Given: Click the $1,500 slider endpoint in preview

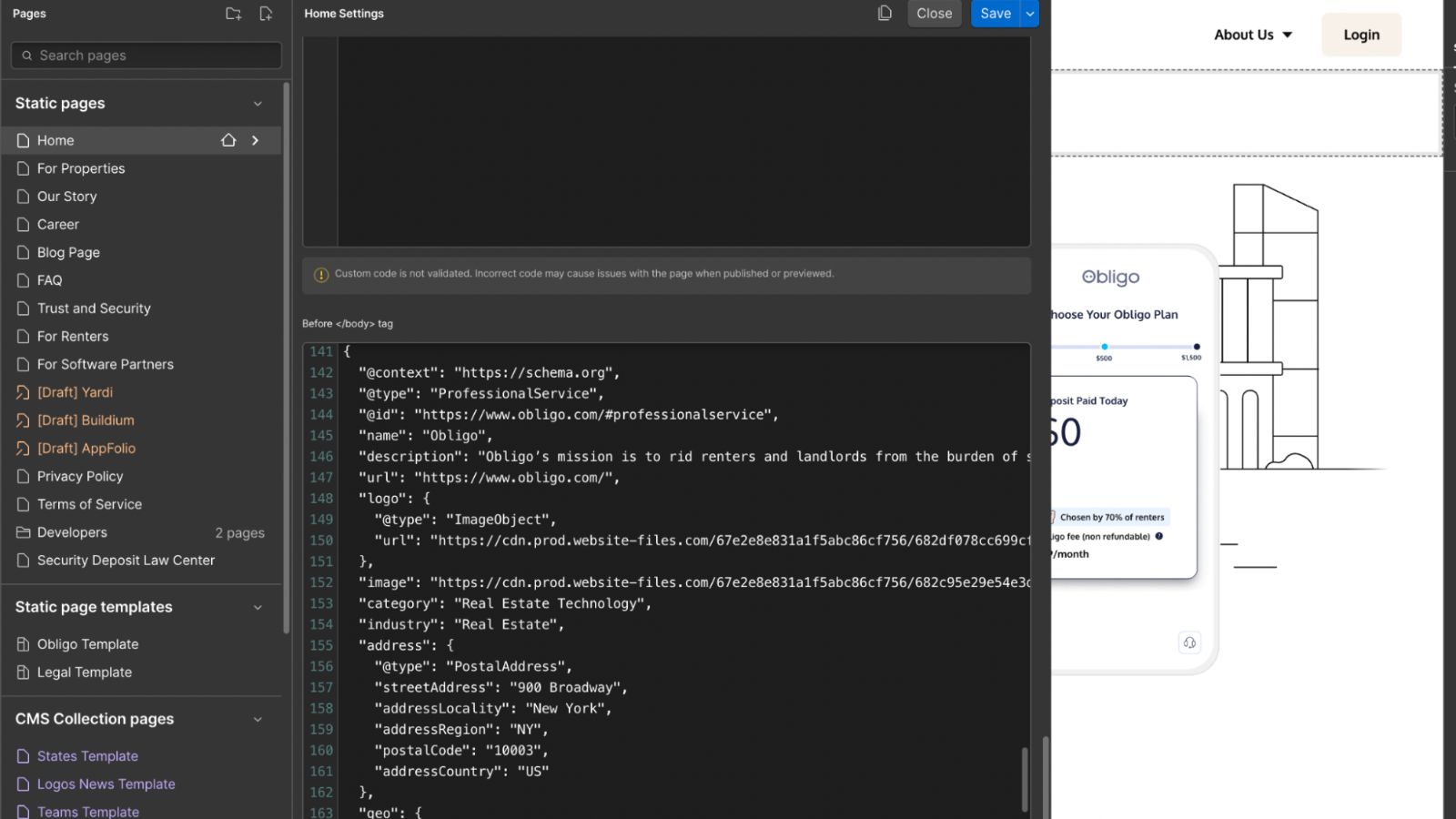Looking at the screenshot, I should (1196, 347).
